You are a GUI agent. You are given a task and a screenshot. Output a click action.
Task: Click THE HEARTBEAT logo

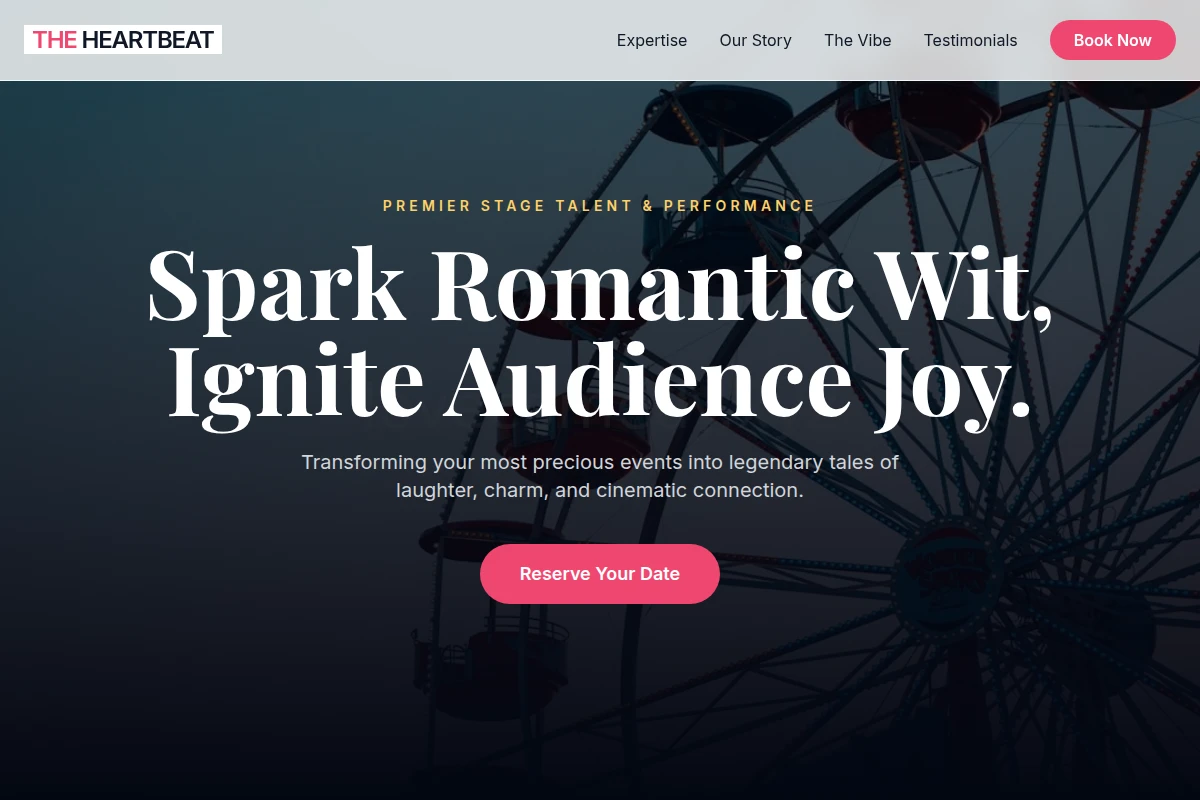(123, 40)
